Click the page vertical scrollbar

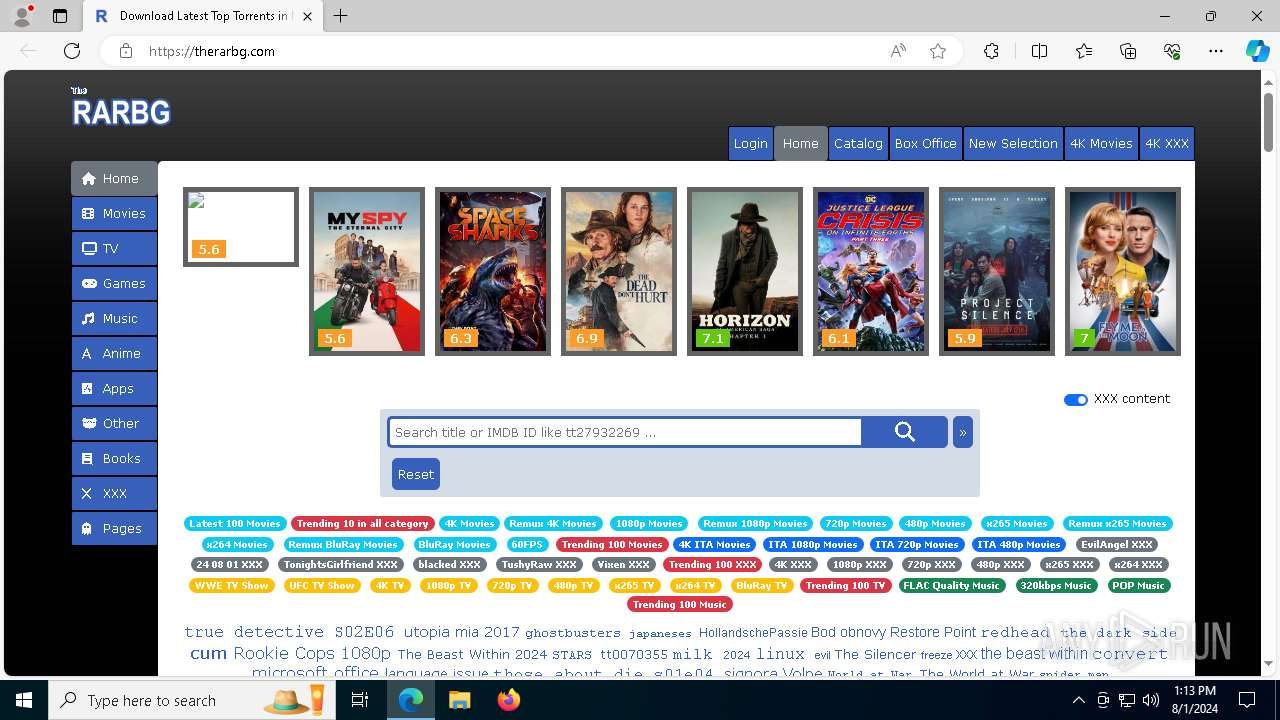coord(1269,122)
